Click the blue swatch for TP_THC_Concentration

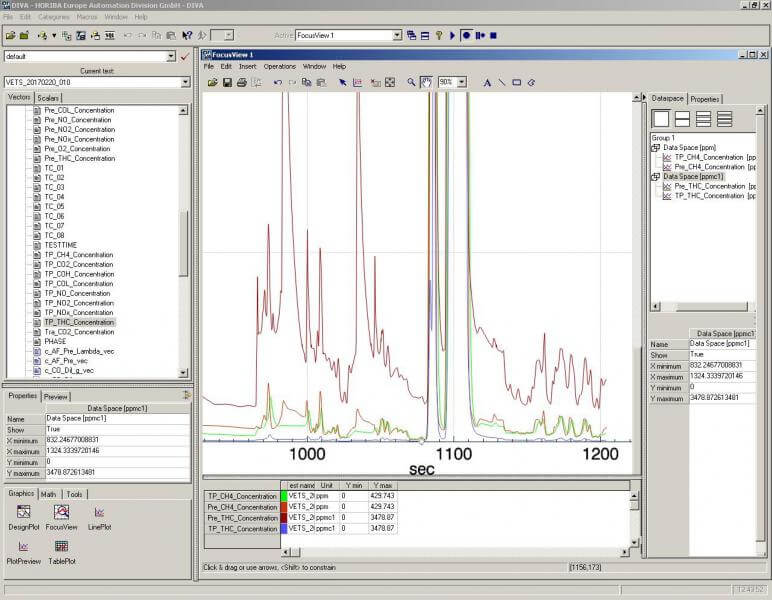tap(284, 529)
